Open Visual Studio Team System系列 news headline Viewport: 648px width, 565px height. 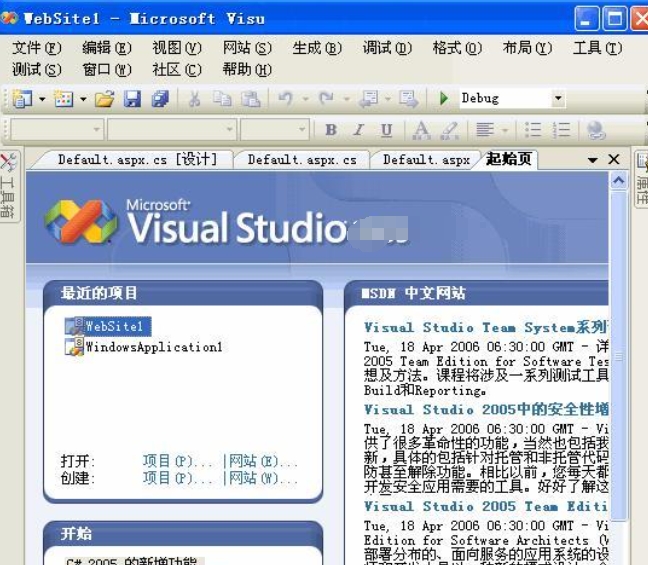point(486,327)
